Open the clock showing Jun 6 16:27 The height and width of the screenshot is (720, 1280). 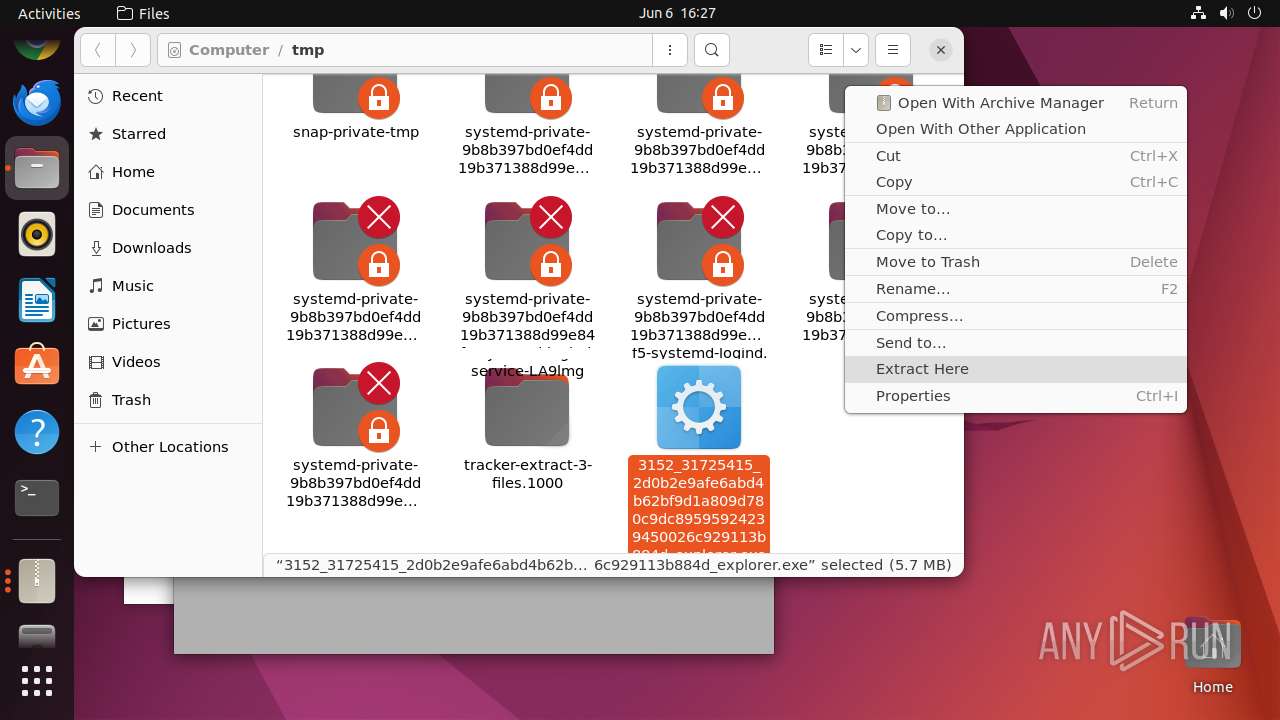coord(677,13)
